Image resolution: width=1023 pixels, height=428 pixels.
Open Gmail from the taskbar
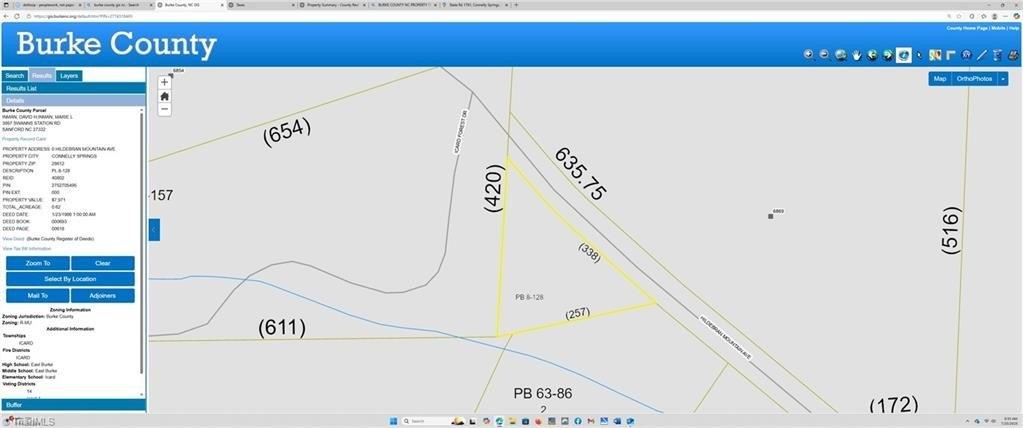click(590, 421)
